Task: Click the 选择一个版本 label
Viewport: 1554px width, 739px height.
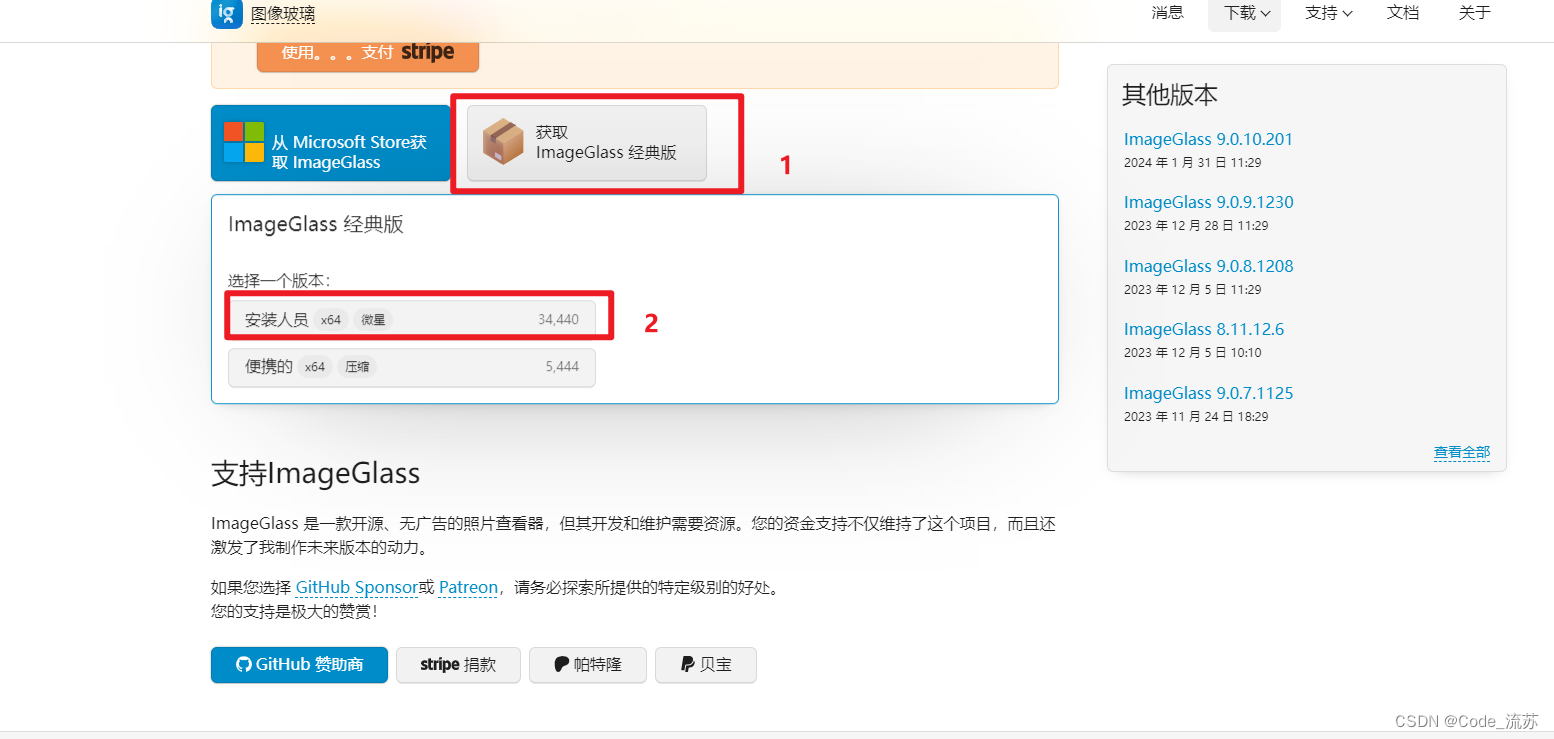Action: coord(280,281)
